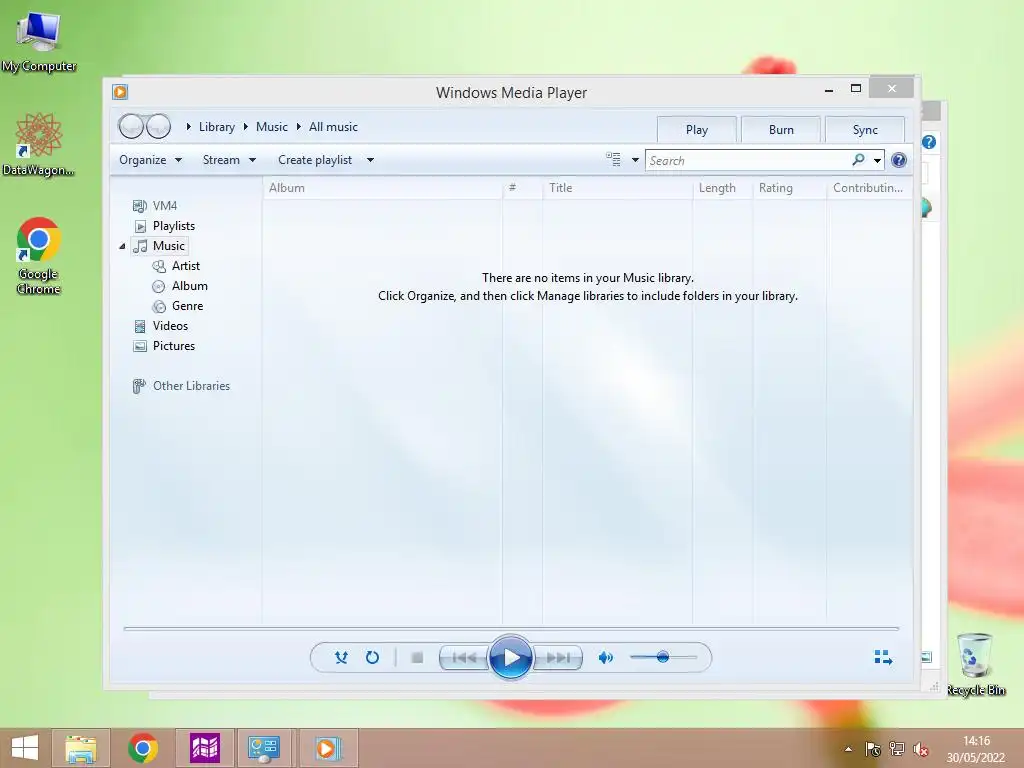This screenshot has height=768, width=1024.
Task: Click in the Search box
Action: 748,161
